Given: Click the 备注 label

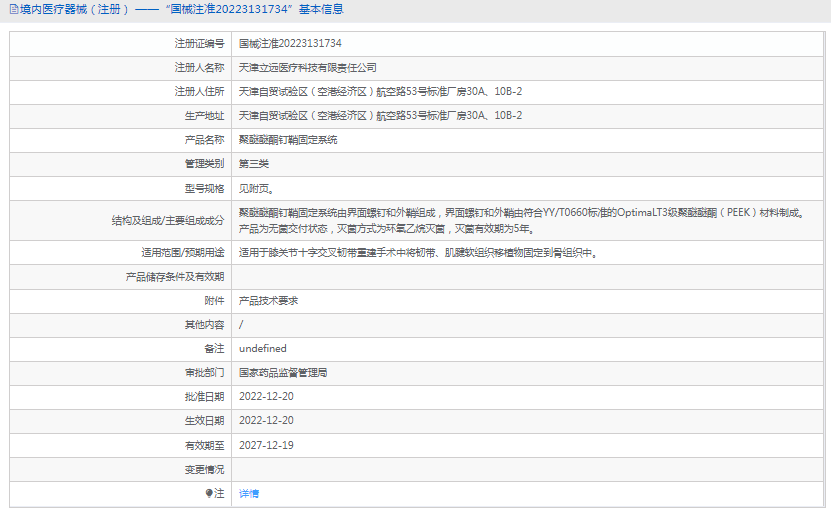Looking at the screenshot, I should [x=215, y=349].
